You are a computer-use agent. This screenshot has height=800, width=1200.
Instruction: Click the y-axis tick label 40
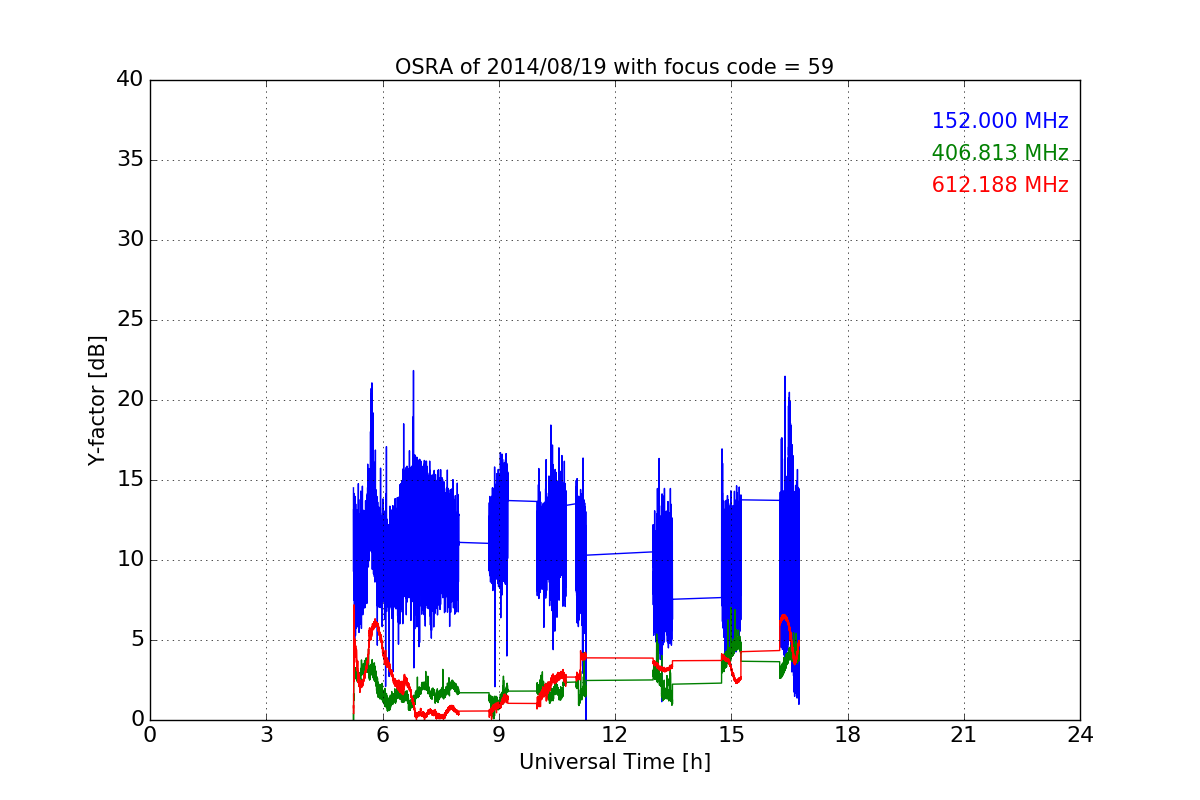pyautogui.click(x=130, y=80)
